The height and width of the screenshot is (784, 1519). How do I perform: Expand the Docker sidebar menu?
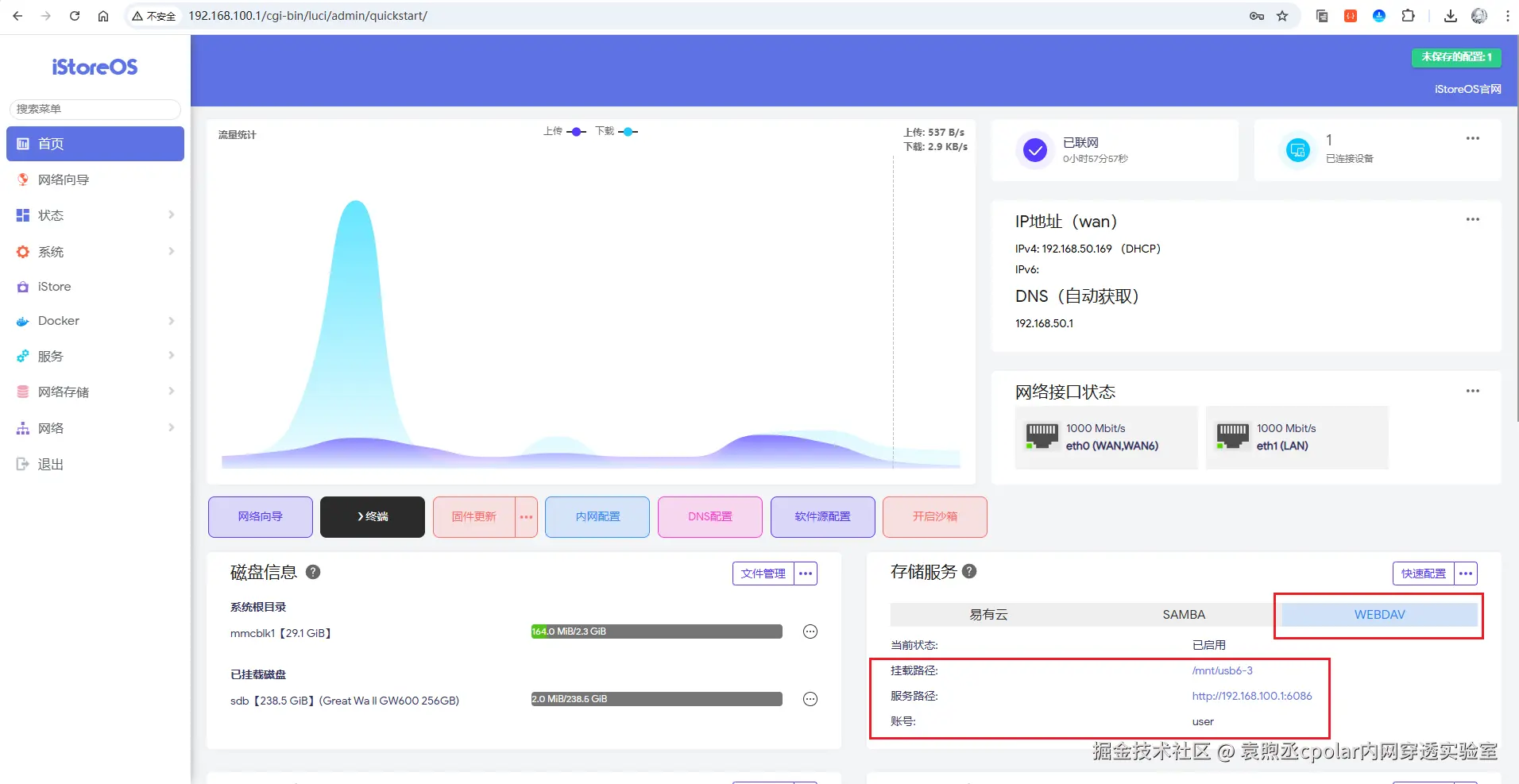95,321
